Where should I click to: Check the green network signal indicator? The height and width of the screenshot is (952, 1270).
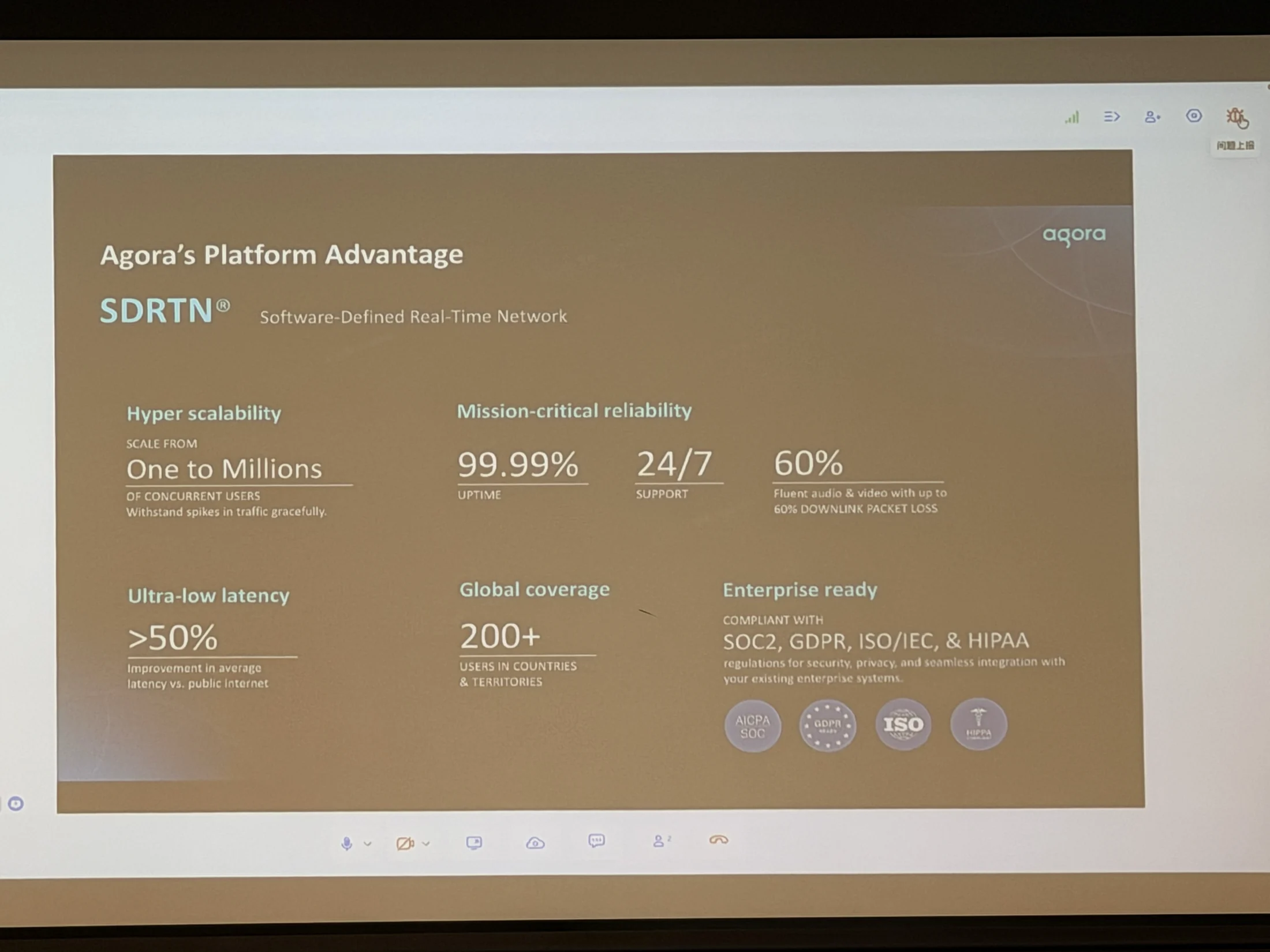(x=1072, y=117)
